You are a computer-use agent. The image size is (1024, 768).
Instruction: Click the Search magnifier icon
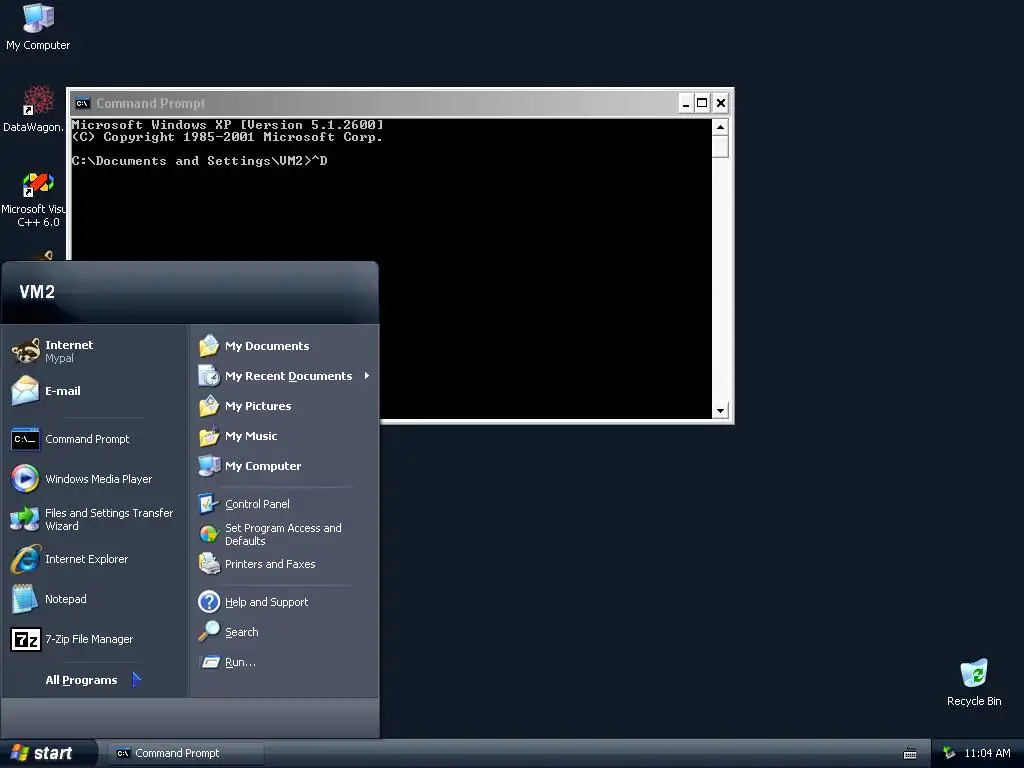pyautogui.click(x=209, y=632)
